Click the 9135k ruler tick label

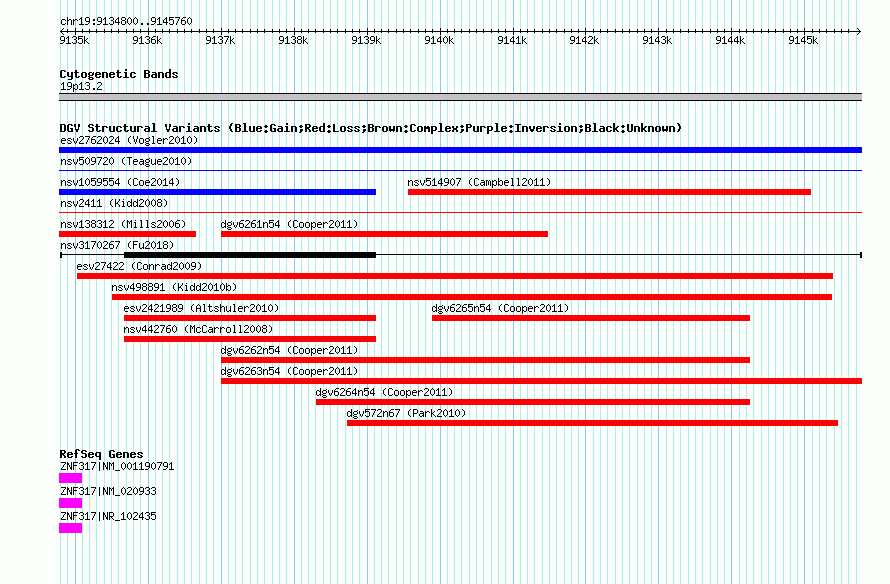tap(74, 40)
